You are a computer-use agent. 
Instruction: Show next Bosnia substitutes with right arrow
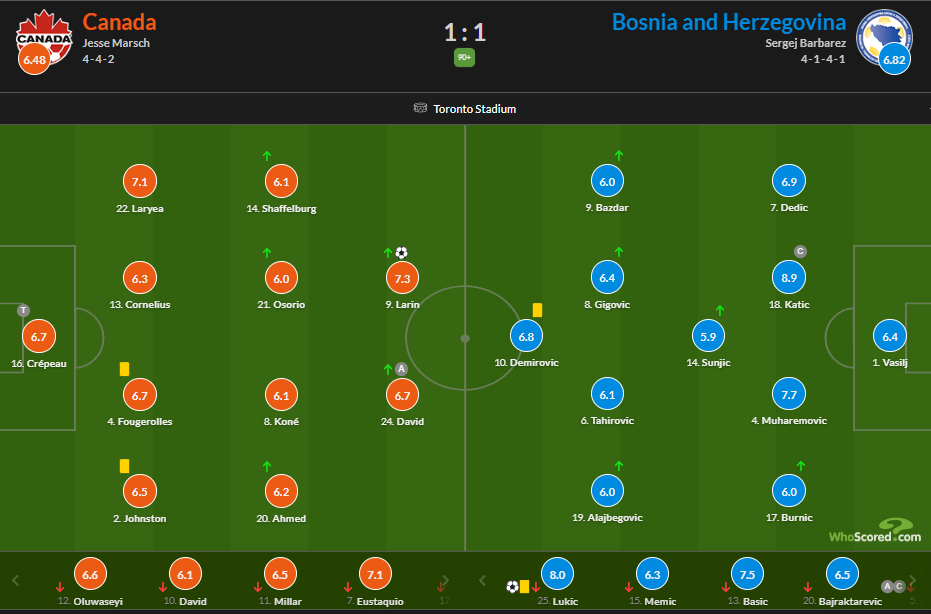pos(913,580)
